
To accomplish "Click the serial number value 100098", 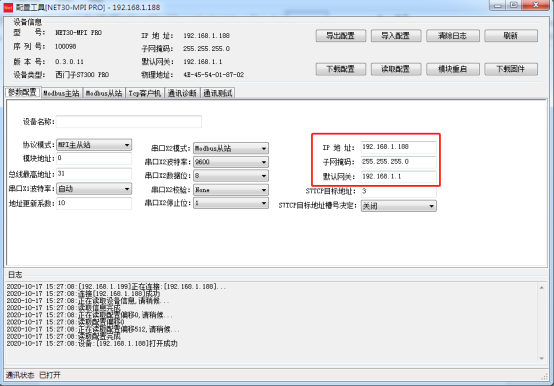I will tap(66, 47).
